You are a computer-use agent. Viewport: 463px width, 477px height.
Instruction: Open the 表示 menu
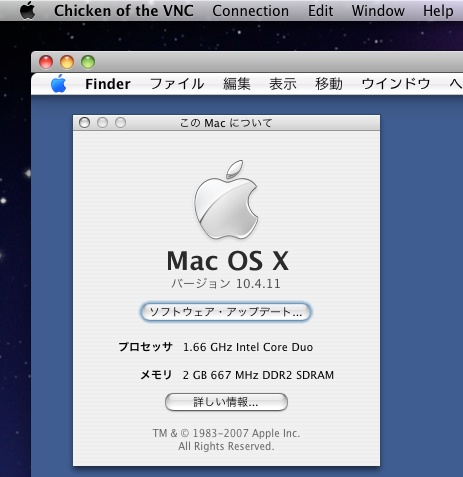point(283,84)
